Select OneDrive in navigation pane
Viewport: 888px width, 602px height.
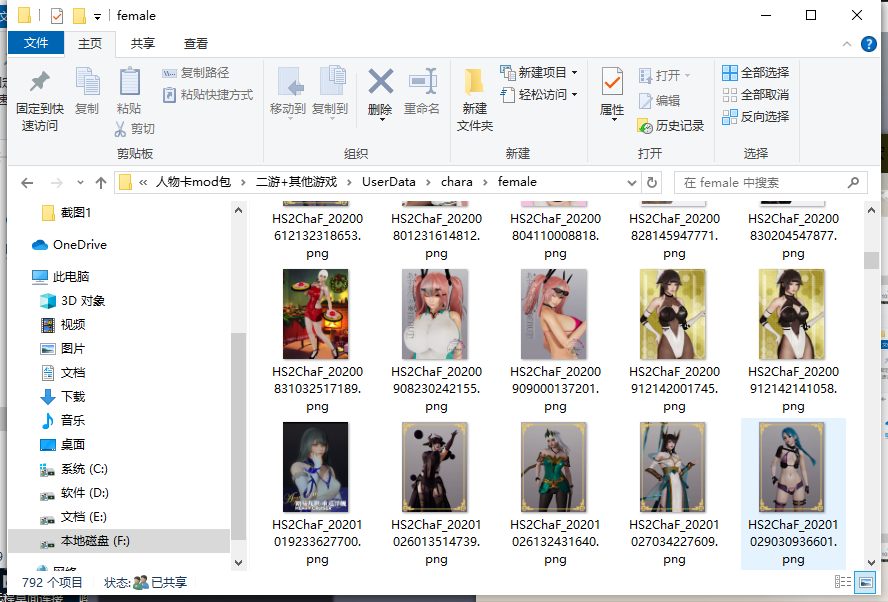point(69,245)
